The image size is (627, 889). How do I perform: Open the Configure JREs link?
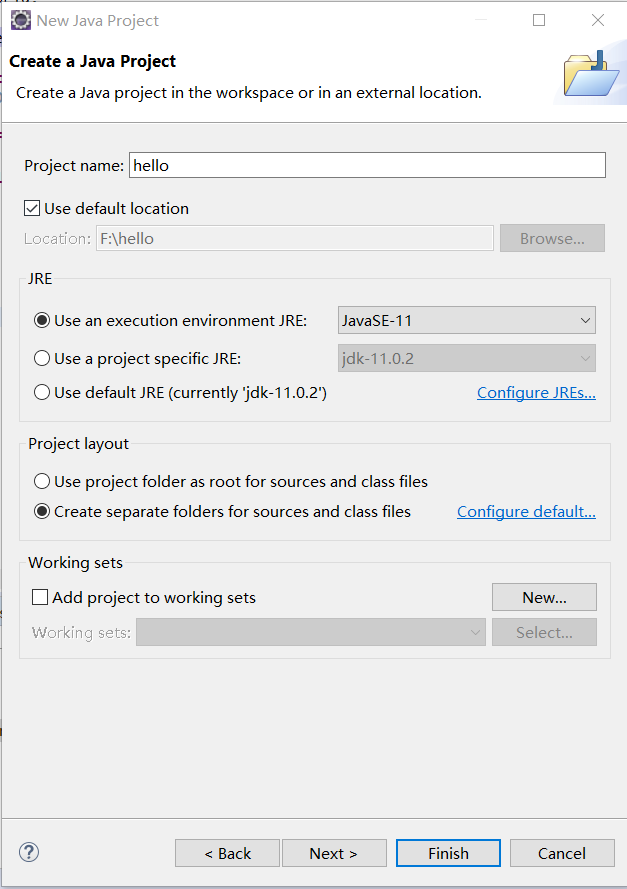click(536, 393)
